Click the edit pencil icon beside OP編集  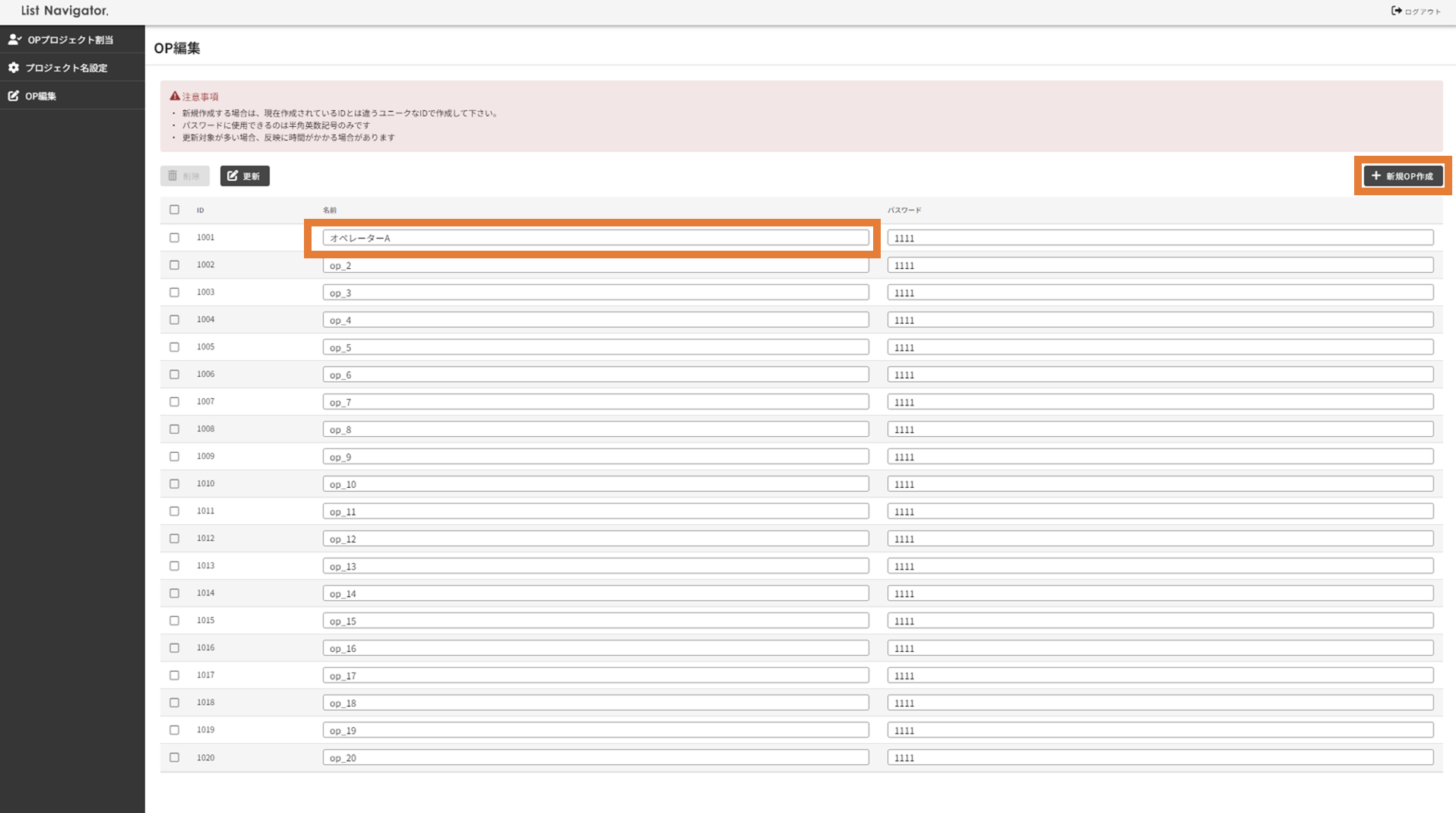tap(14, 96)
